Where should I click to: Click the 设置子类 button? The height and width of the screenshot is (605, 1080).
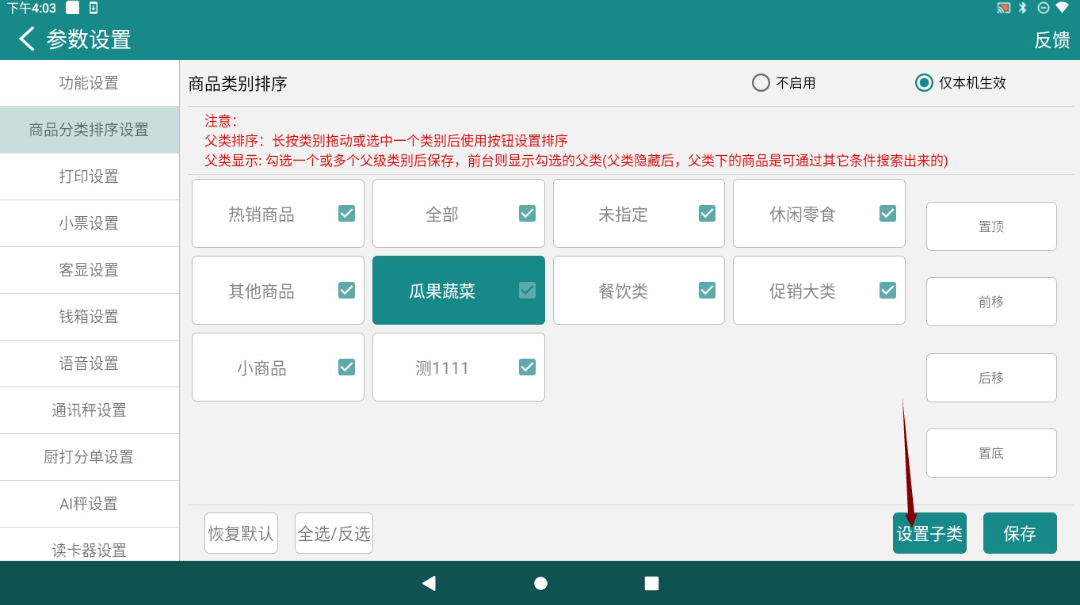[x=929, y=534]
